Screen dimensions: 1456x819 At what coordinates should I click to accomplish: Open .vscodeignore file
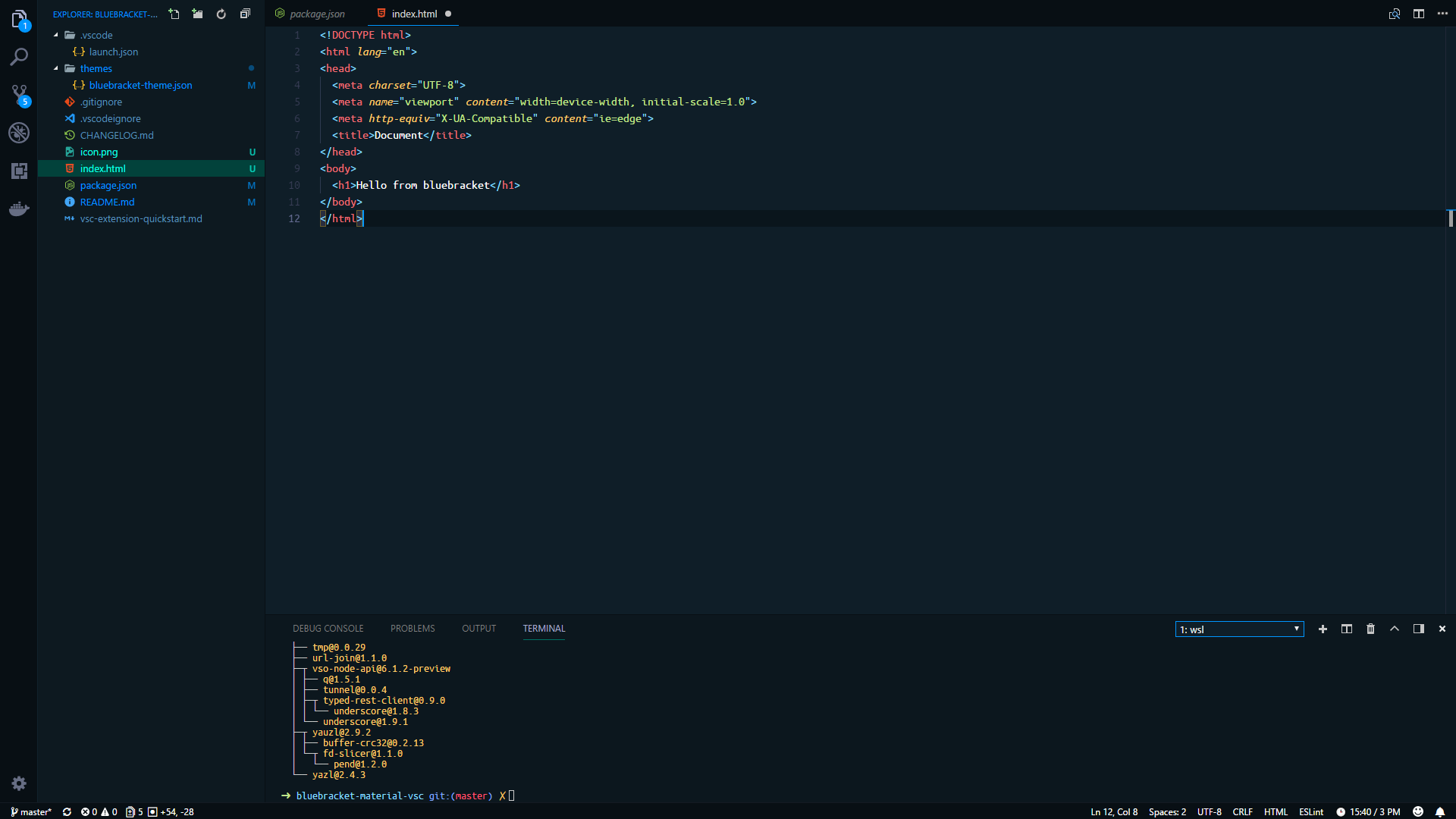[x=151, y=118]
